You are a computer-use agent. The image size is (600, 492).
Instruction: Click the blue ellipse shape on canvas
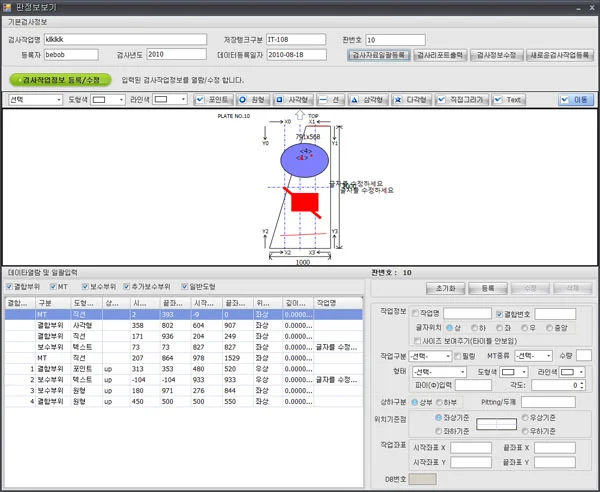tap(305, 160)
